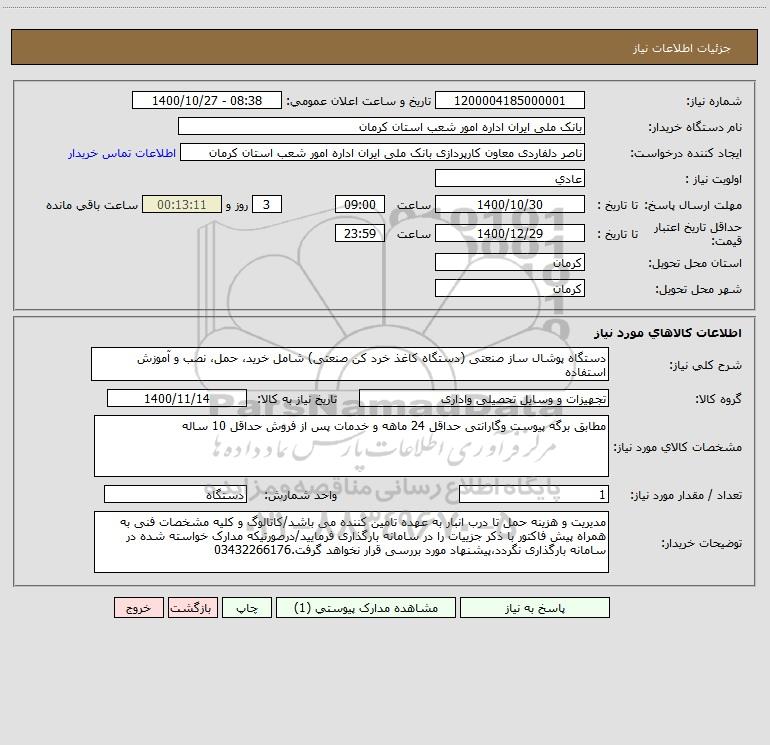Click the شرح کلی نیاز label
Image resolution: width=770 pixels, height=745 pixels.
tap(706, 365)
